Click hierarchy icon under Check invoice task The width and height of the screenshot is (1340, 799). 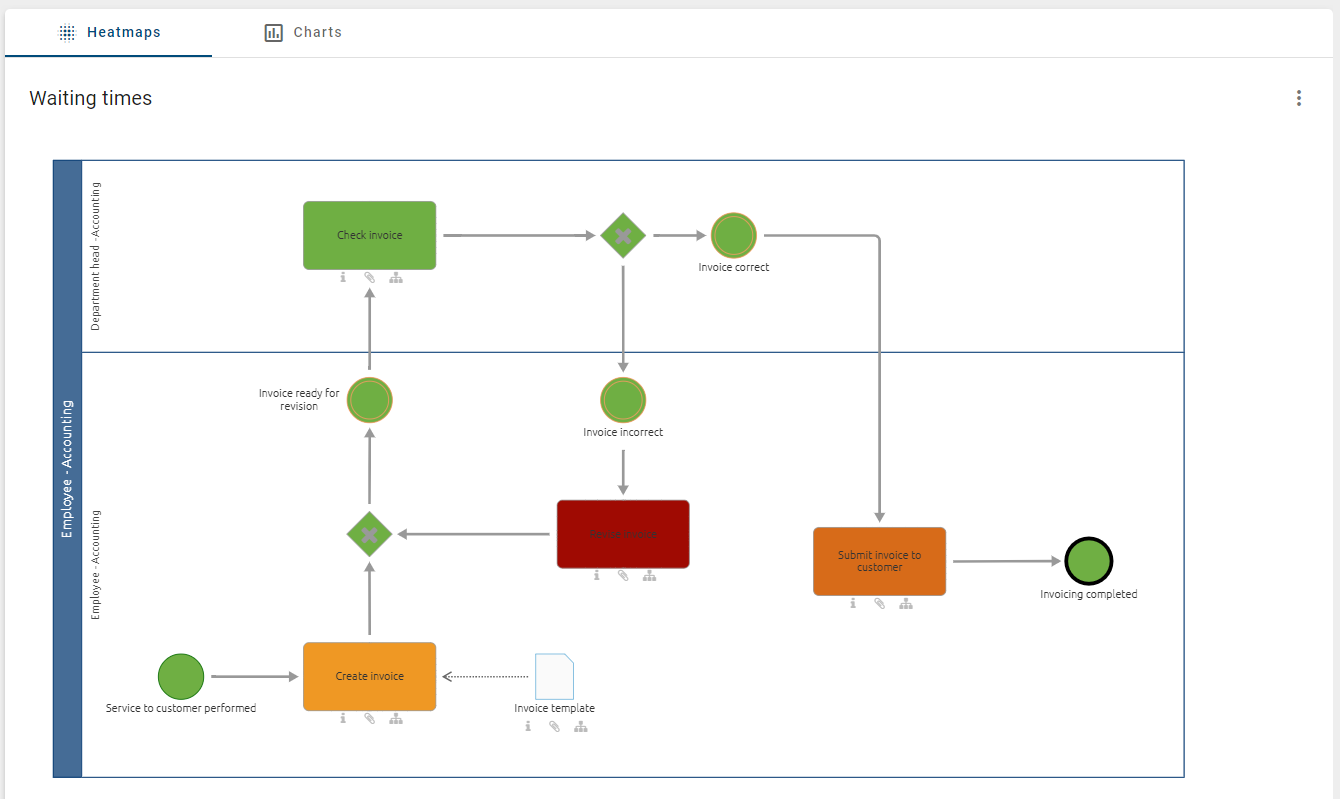point(396,278)
